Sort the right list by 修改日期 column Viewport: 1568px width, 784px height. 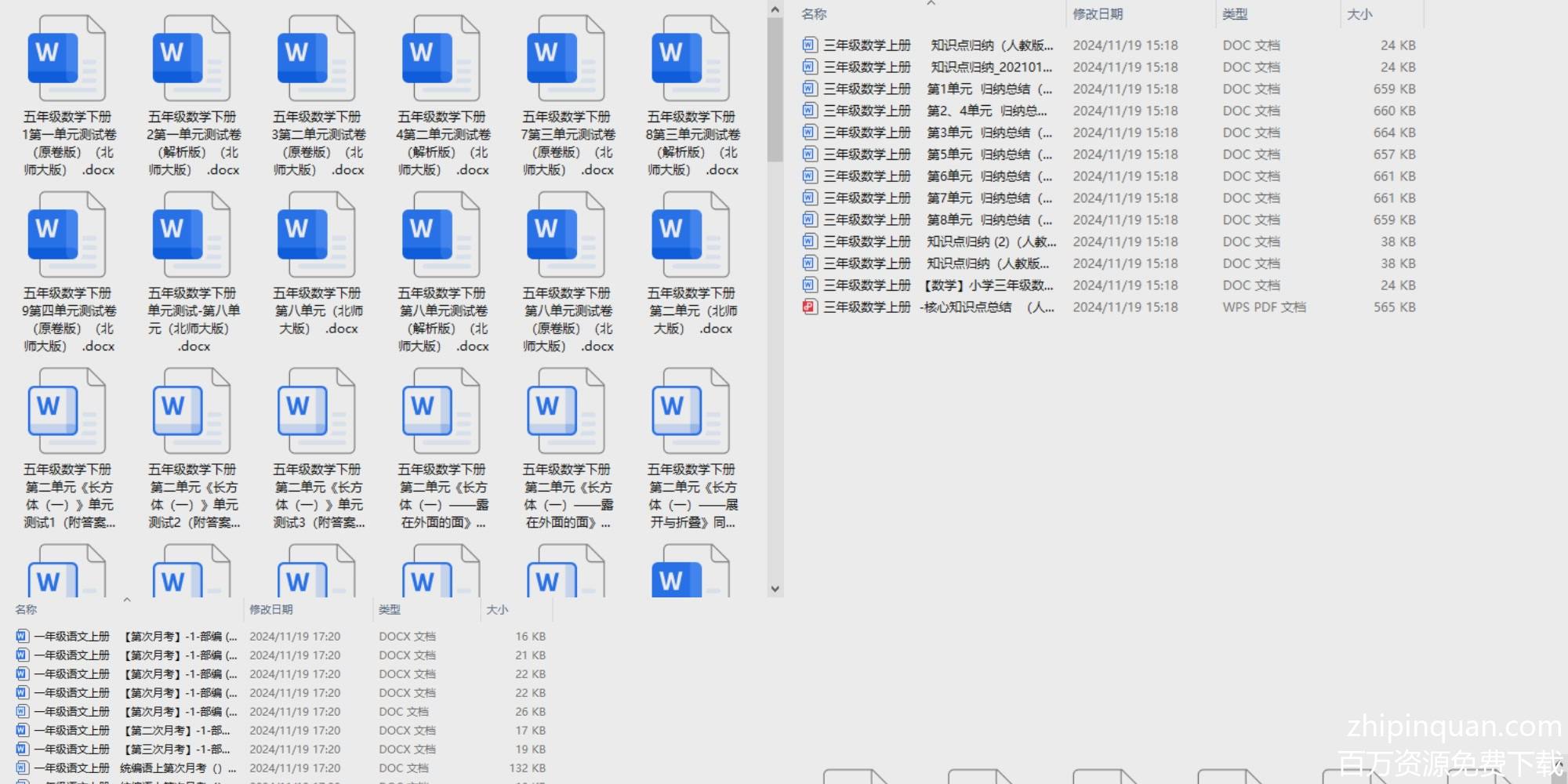pos(1098,14)
